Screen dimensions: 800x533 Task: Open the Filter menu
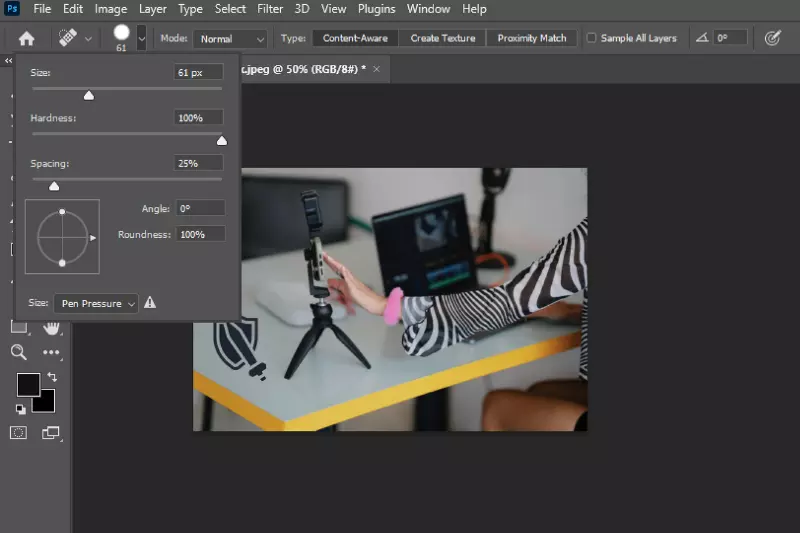pyautogui.click(x=270, y=9)
